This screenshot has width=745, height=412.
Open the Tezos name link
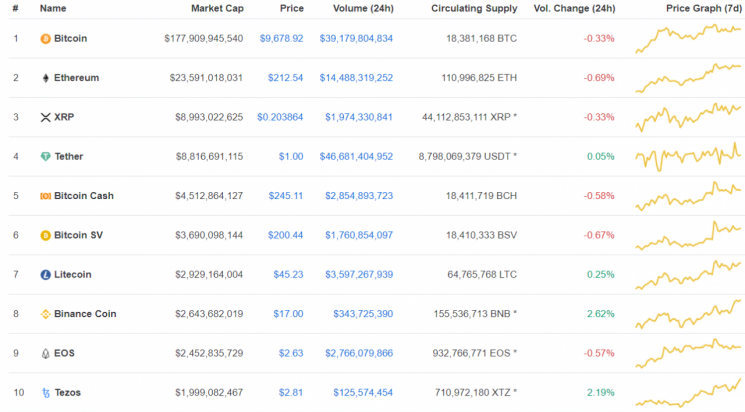click(67, 393)
